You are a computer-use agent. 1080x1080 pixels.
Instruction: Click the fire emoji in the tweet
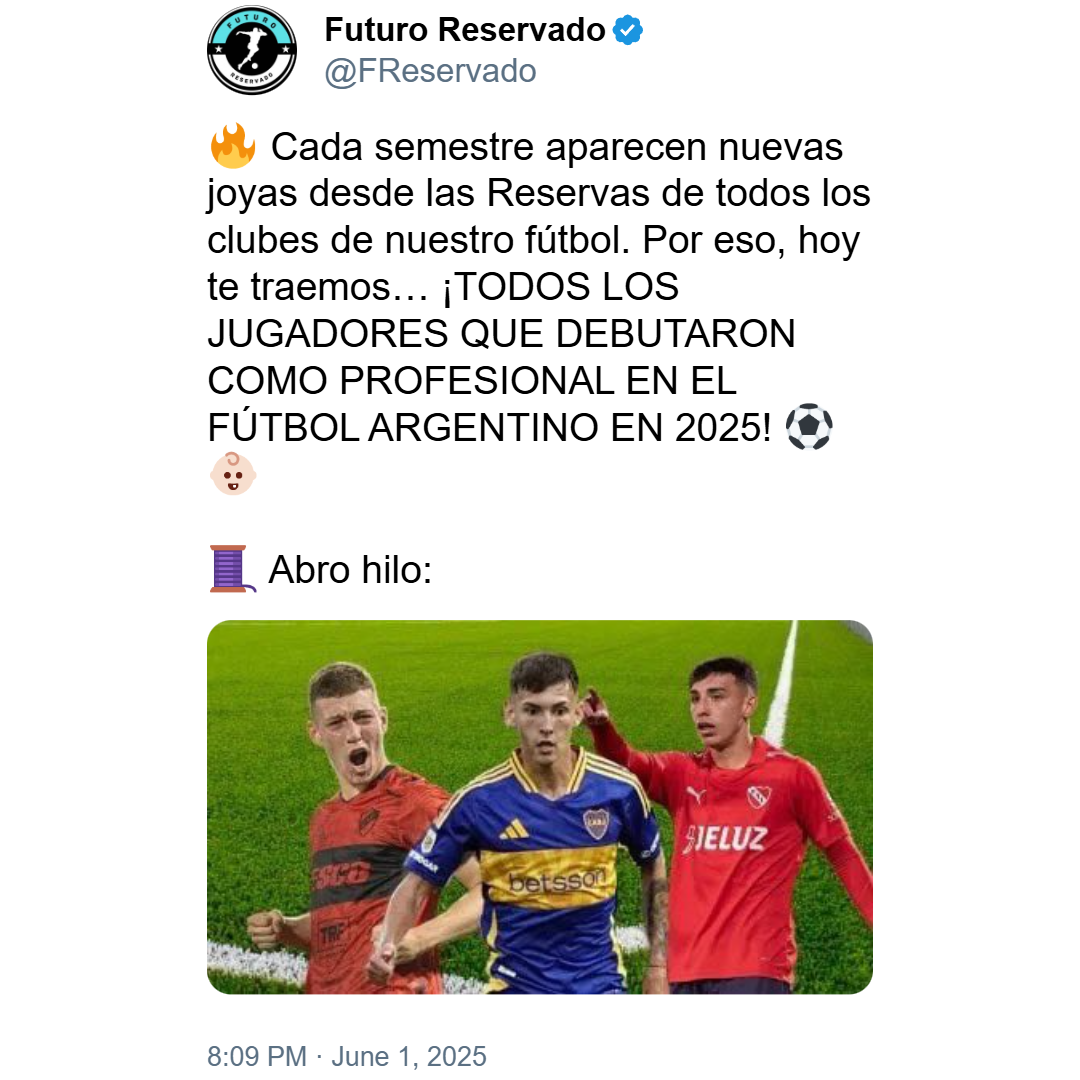tap(233, 146)
